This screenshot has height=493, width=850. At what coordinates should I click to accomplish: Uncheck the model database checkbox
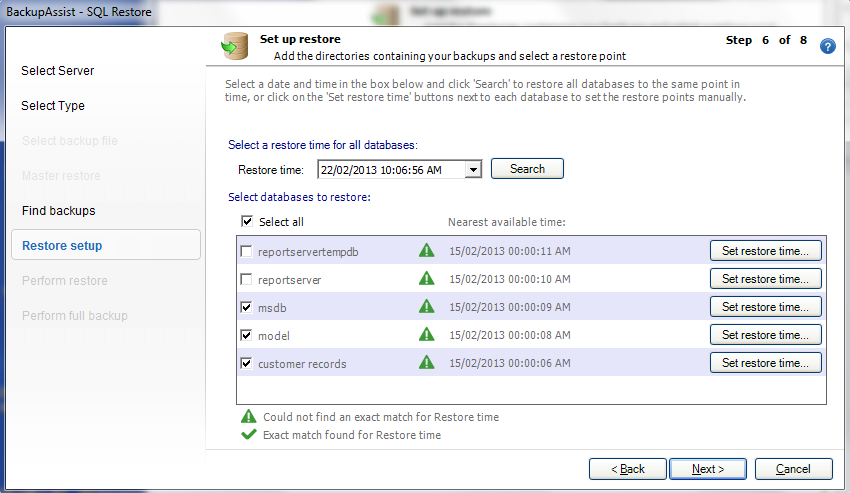pos(246,335)
